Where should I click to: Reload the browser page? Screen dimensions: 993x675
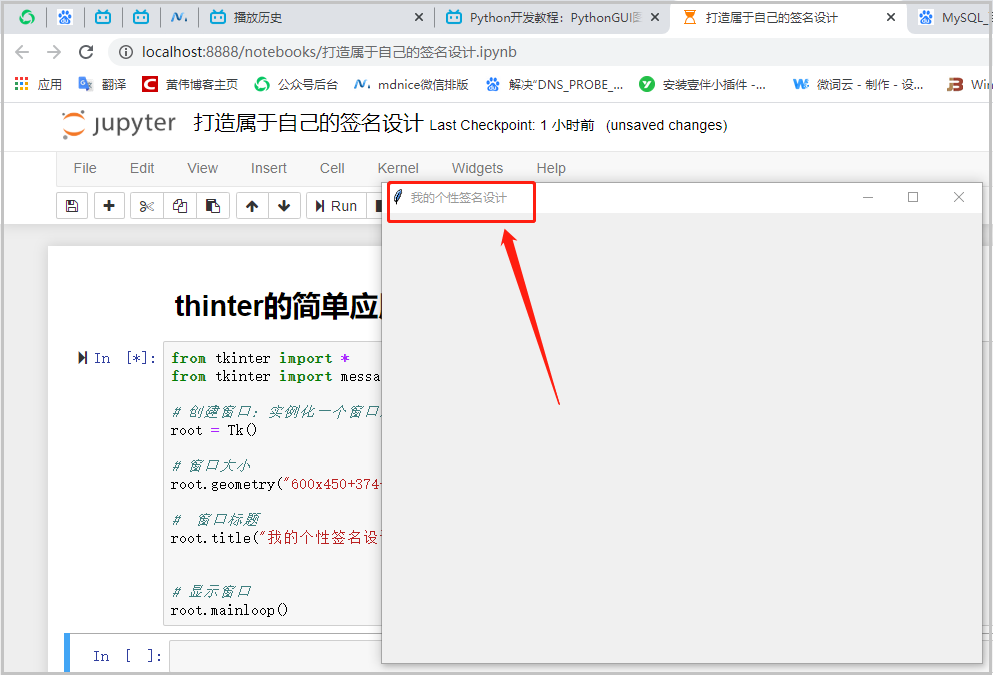coord(86,52)
